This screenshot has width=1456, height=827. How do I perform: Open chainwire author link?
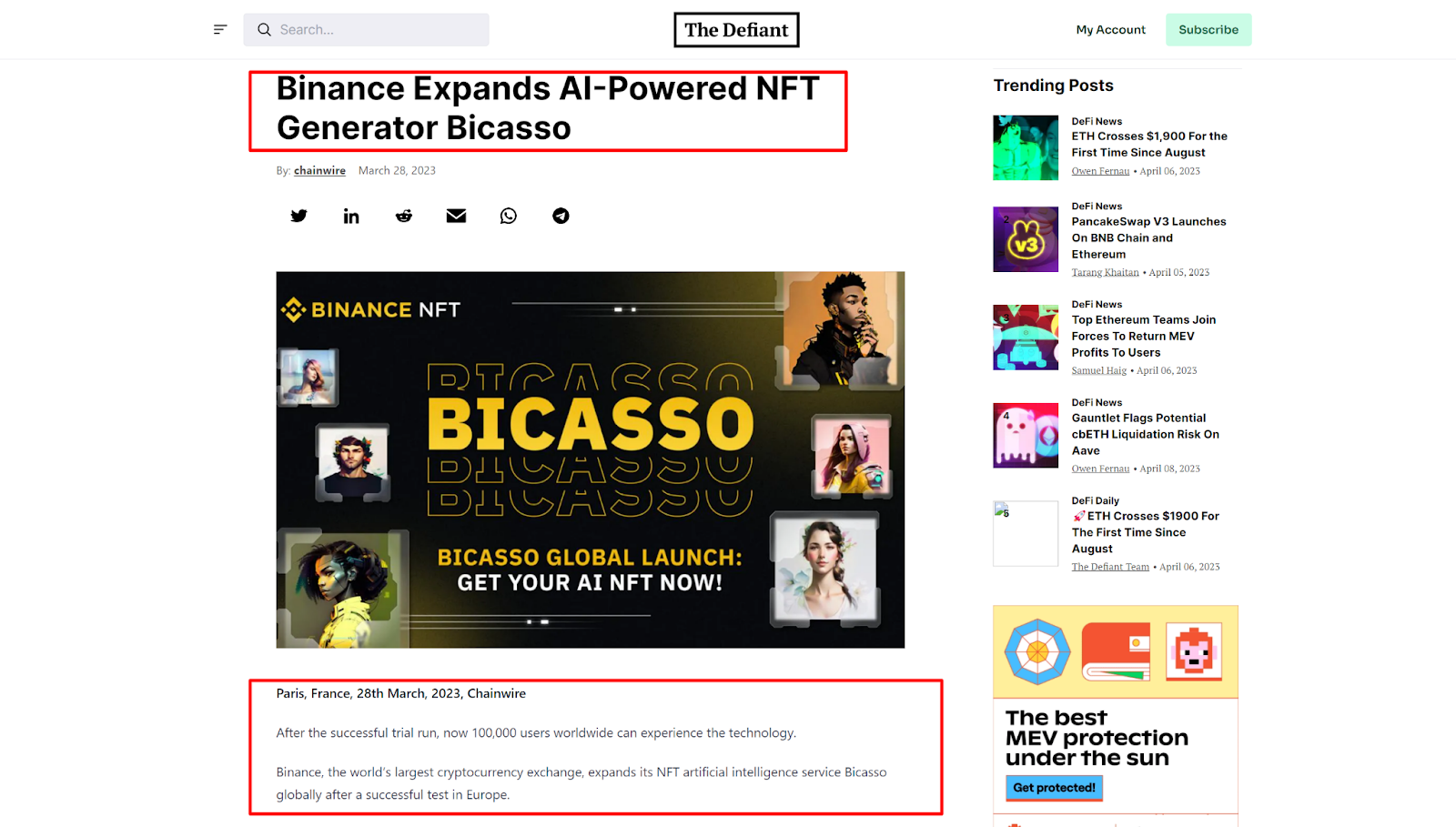(x=319, y=171)
